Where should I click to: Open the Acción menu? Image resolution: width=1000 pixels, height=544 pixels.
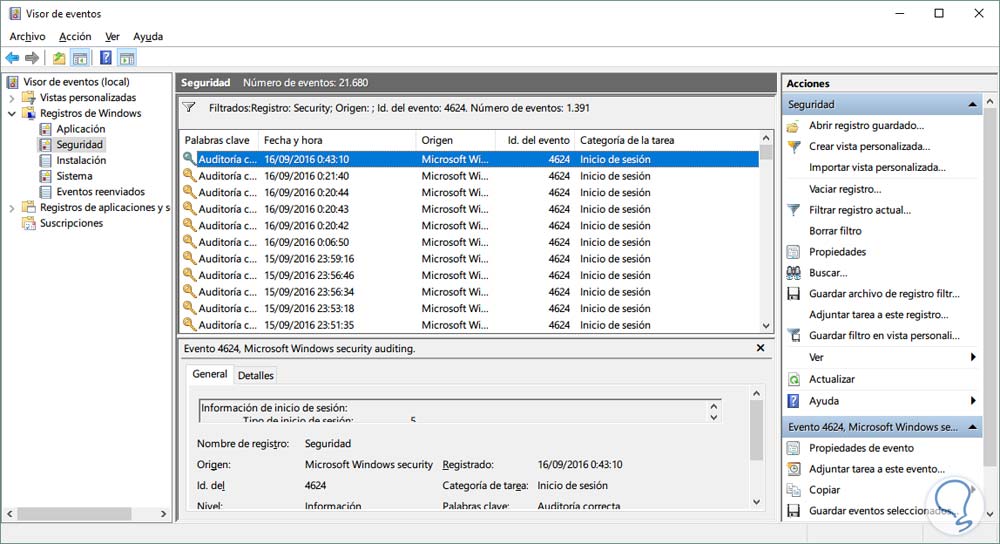[75, 36]
